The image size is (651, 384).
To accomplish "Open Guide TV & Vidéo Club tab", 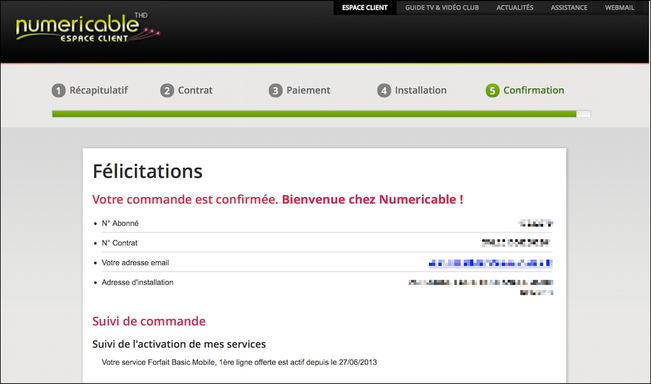I will [442, 7].
